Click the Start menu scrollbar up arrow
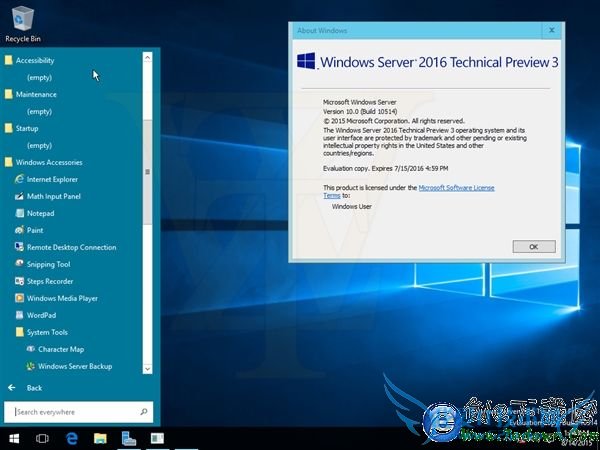 tap(147, 57)
